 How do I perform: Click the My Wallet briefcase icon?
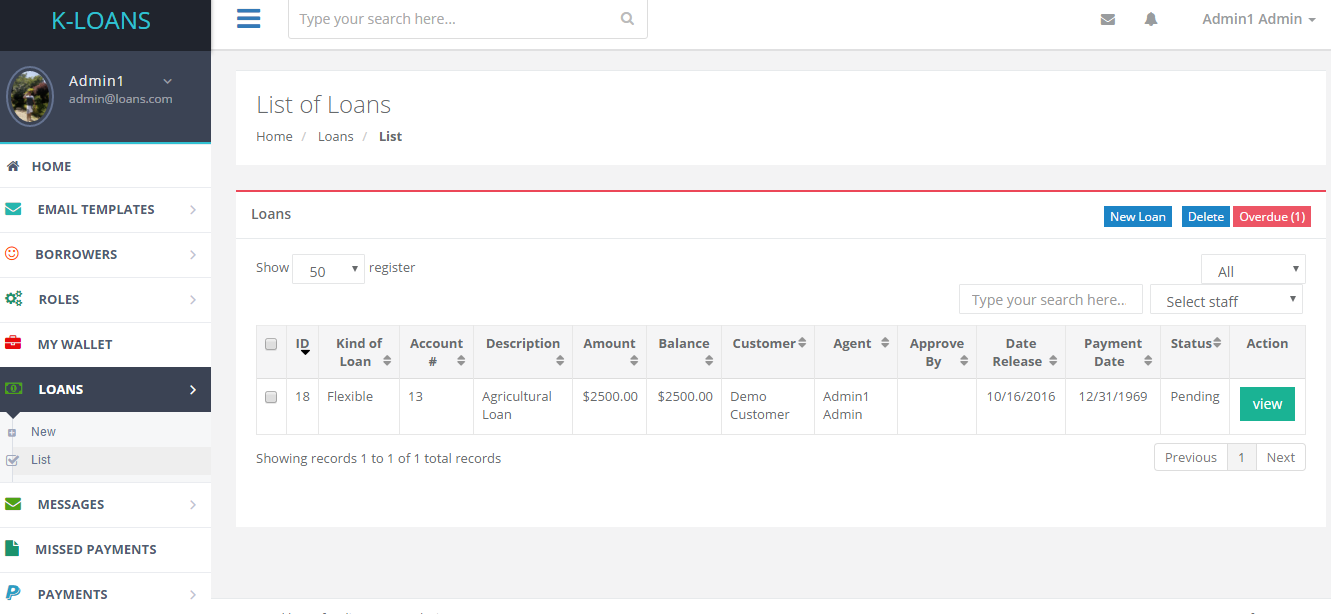tap(13, 344)
